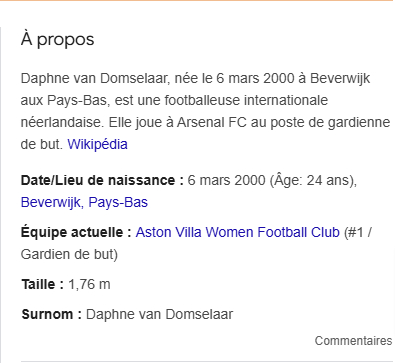Click the Commentaires feedback link
Image resolution: width=395 pixels, height=363 pixels.
pos(353,341)
